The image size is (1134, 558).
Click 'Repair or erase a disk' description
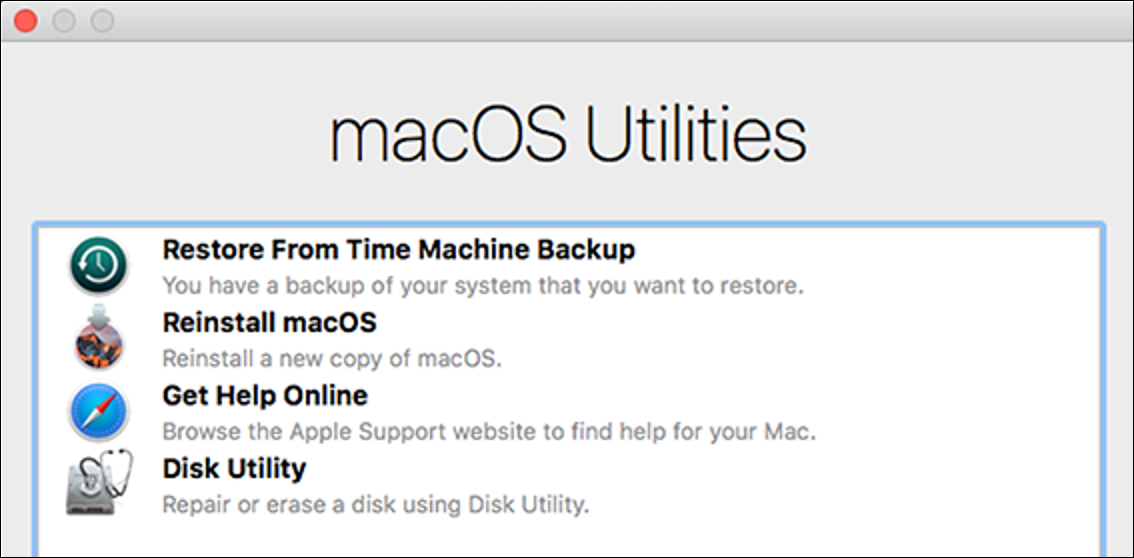[375, 505]
